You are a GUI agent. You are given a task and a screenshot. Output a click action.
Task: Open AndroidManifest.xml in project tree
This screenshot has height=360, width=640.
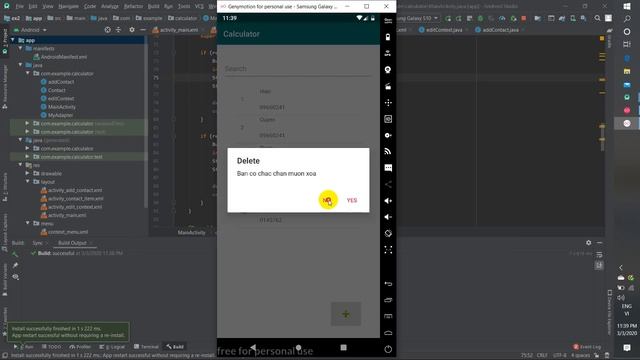pos(64,57)
